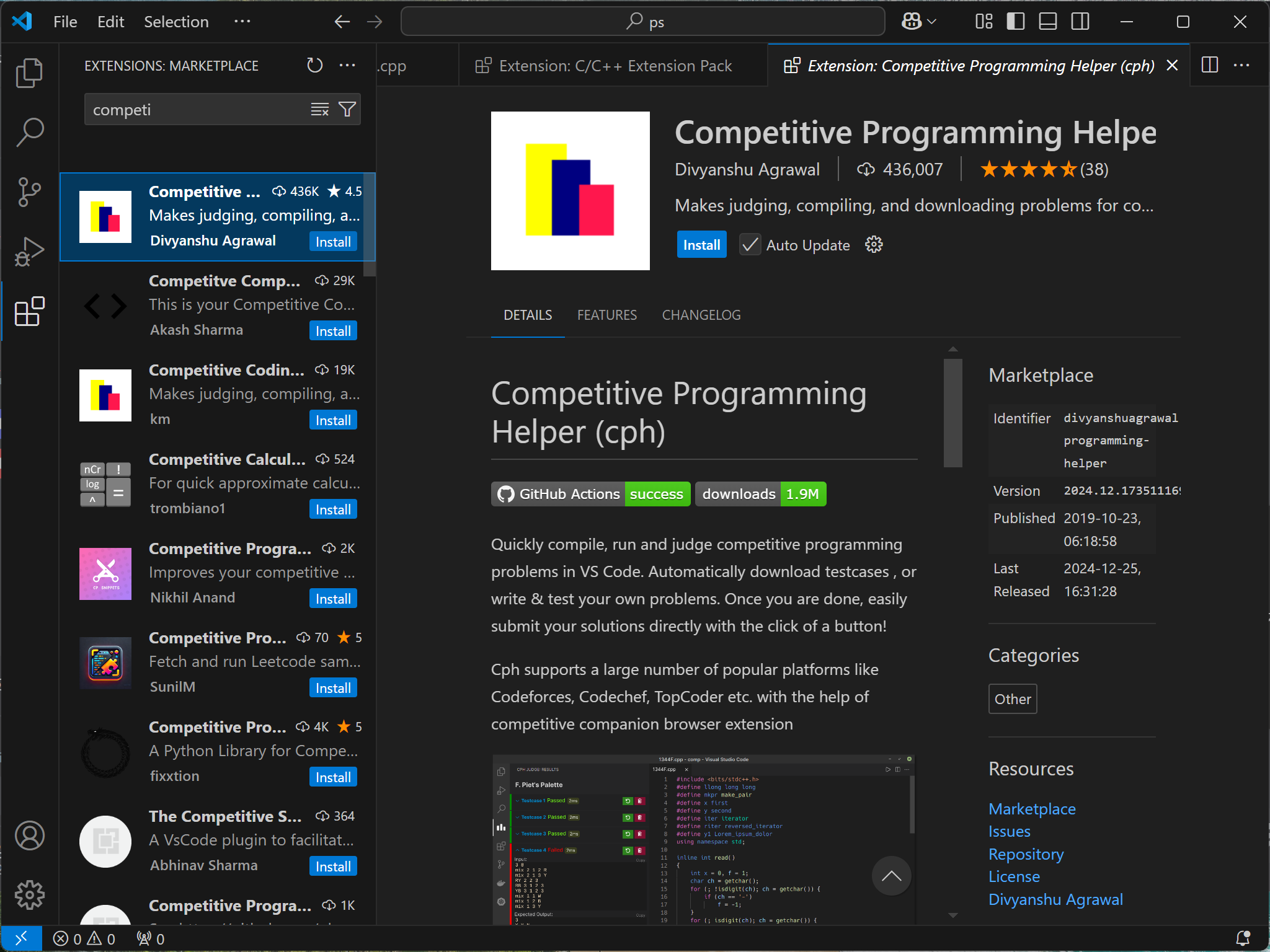Open the Source Control view
Screen dimensions: 1270x952
pyautogui.click(x=29, y=192)
